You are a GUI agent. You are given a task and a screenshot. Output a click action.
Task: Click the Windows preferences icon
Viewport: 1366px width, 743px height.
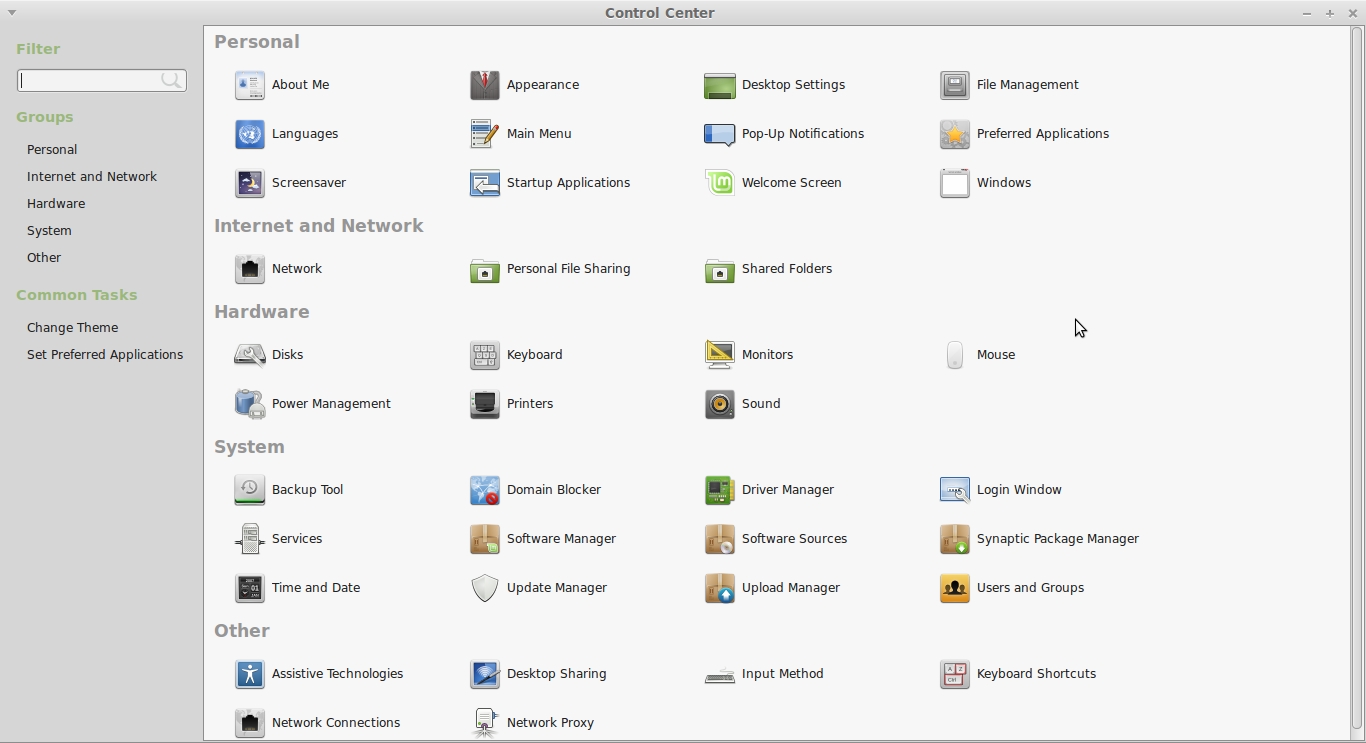tap(954, 183)
